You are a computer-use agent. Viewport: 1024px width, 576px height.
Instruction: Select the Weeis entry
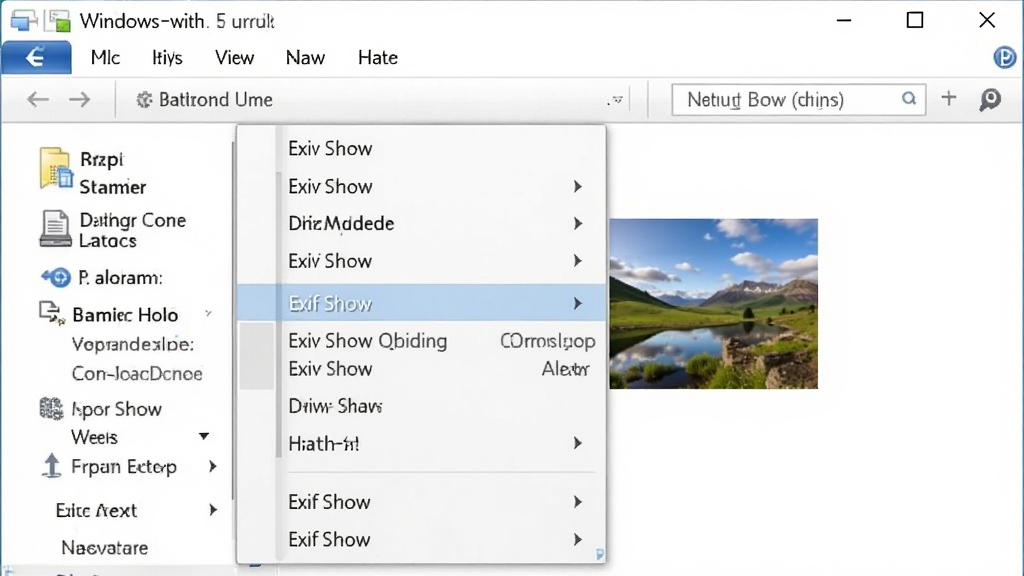click(94, 437)
